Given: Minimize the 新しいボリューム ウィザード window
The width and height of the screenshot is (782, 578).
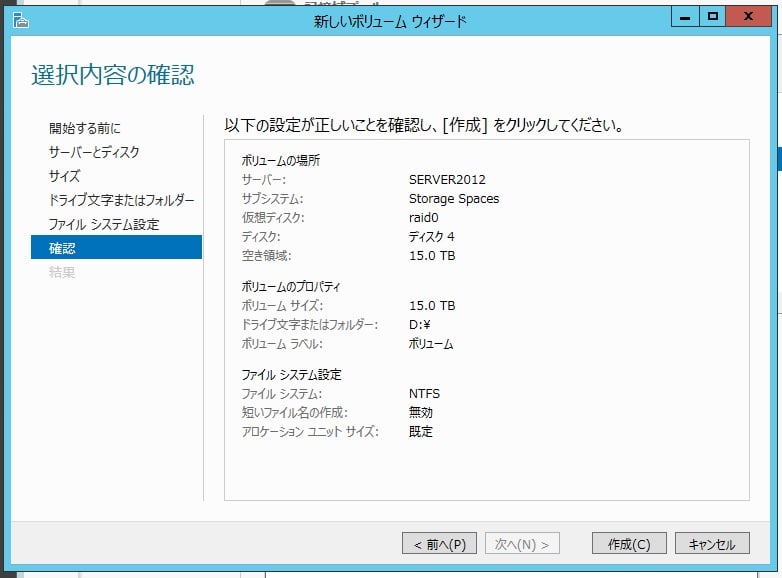Looking at the screenshot, I should point(685,17).
